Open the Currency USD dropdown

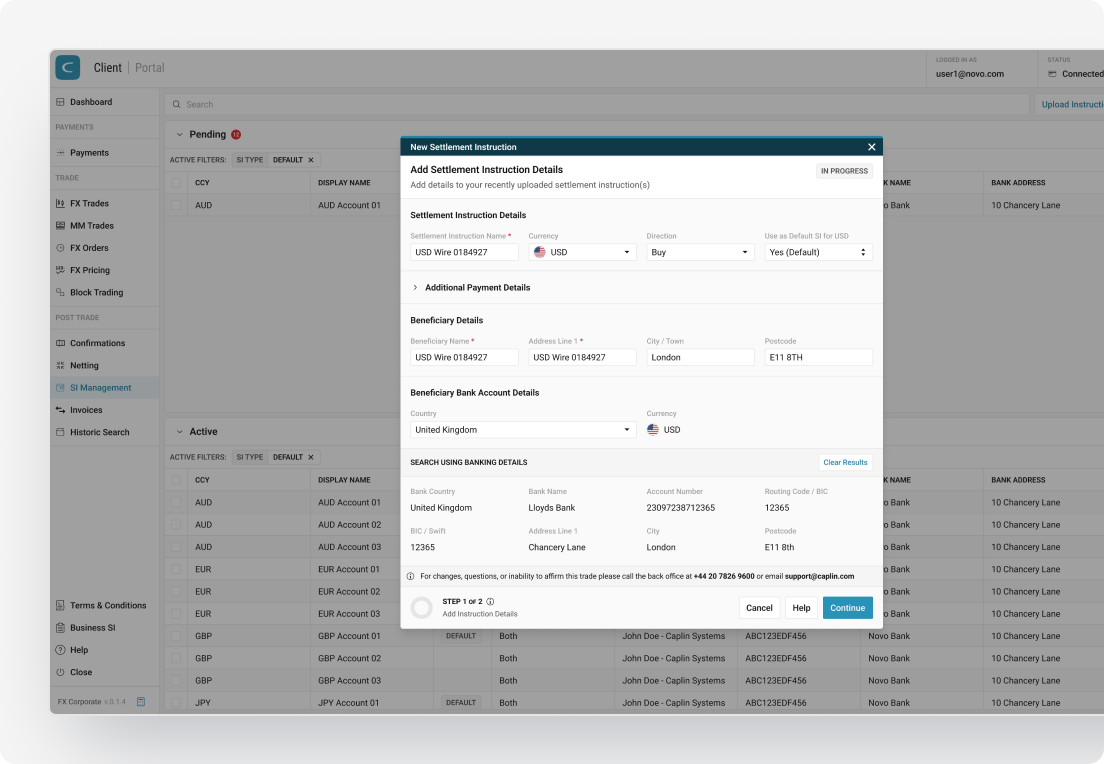[582, 252]
